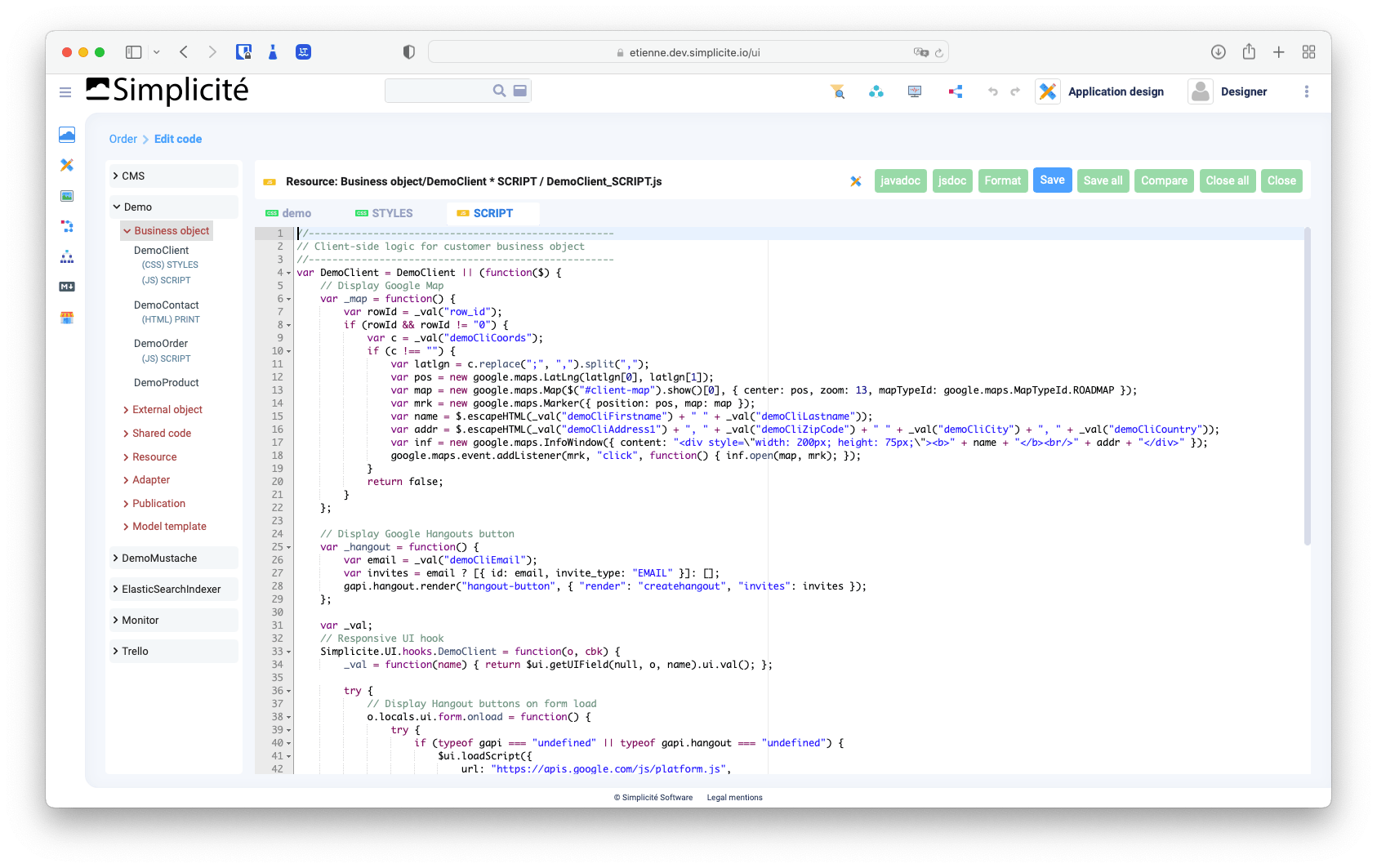Open the hamburger menu beside the Simplicité logo

tap(65, 92)
